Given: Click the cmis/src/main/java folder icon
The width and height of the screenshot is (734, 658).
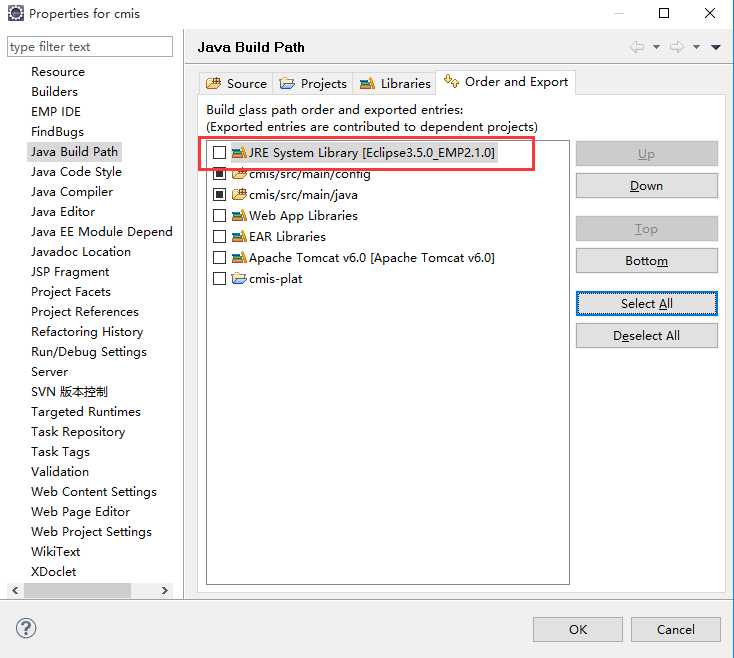Looking at the screenshot, I should 239,194.
